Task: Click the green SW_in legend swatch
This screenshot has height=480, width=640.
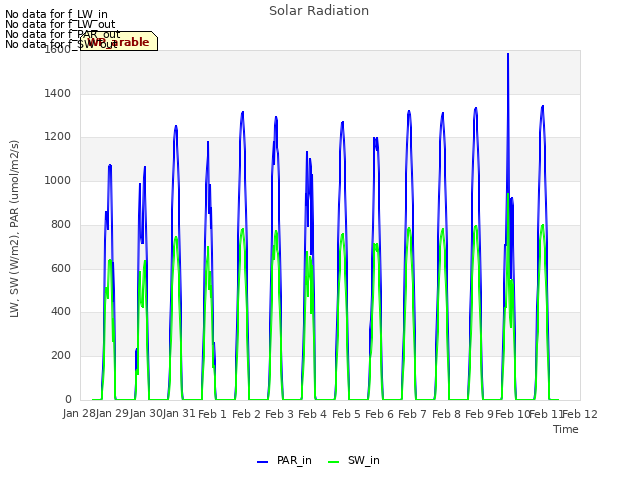Action: [x=333, y=462]
